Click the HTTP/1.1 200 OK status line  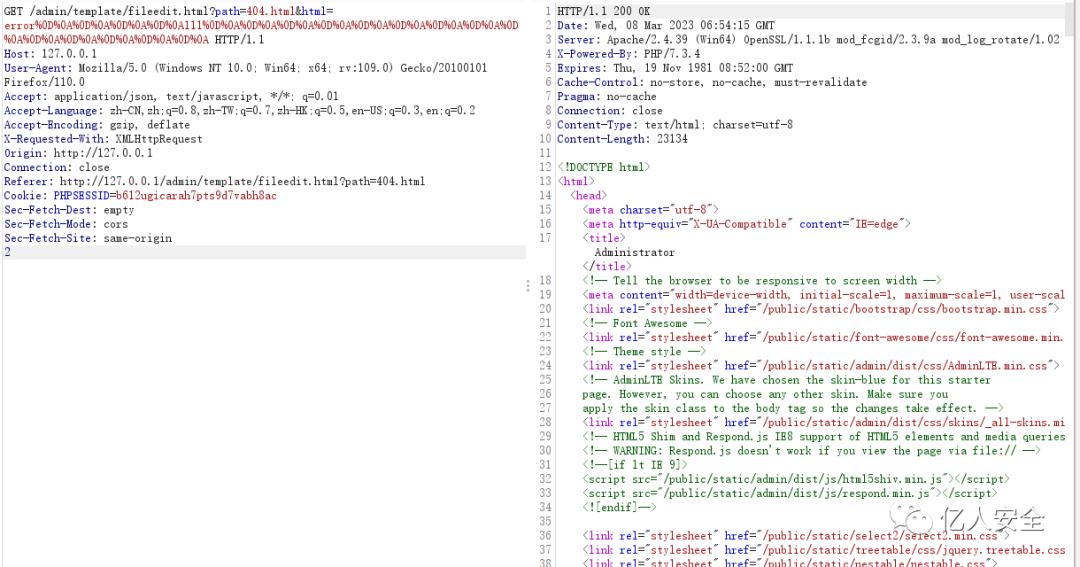click(603, 11)
